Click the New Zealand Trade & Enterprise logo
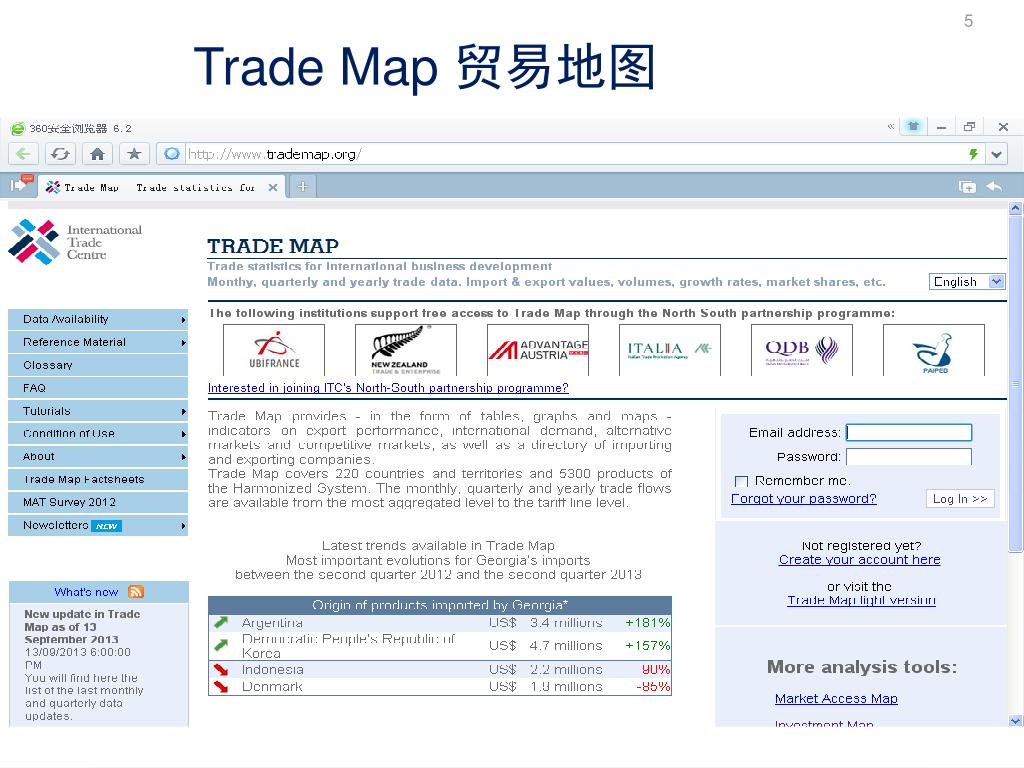The image size is (1024, 768). pyautogui.click(x=406, y=350)
